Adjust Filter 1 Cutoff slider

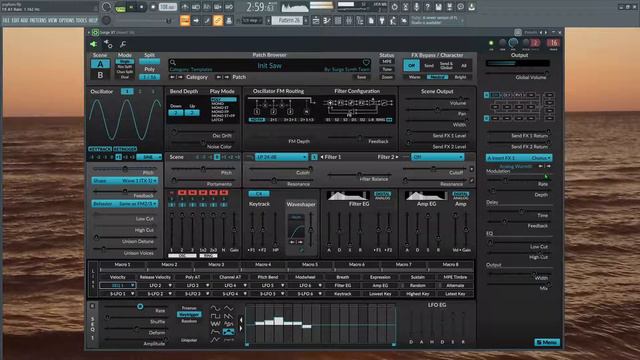pyautogui.click(x=281, y=169)
